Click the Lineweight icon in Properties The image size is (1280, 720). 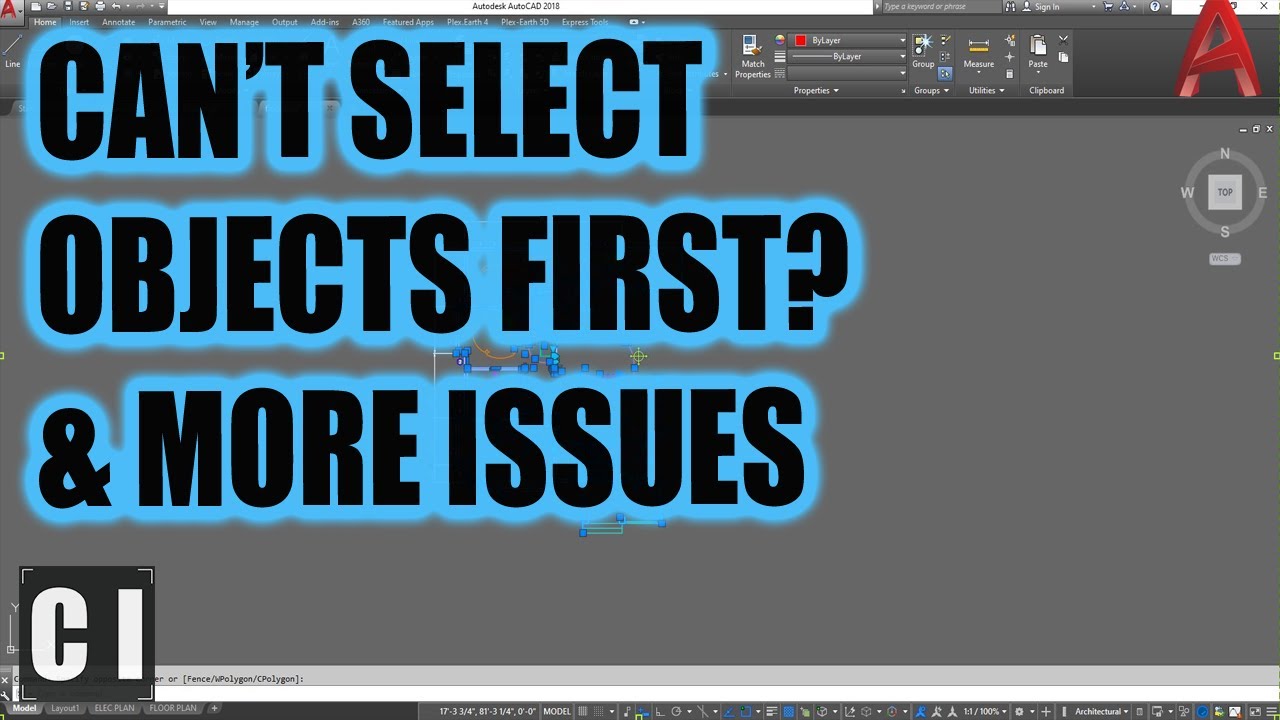pyautogui.click(x=780, y=57)
